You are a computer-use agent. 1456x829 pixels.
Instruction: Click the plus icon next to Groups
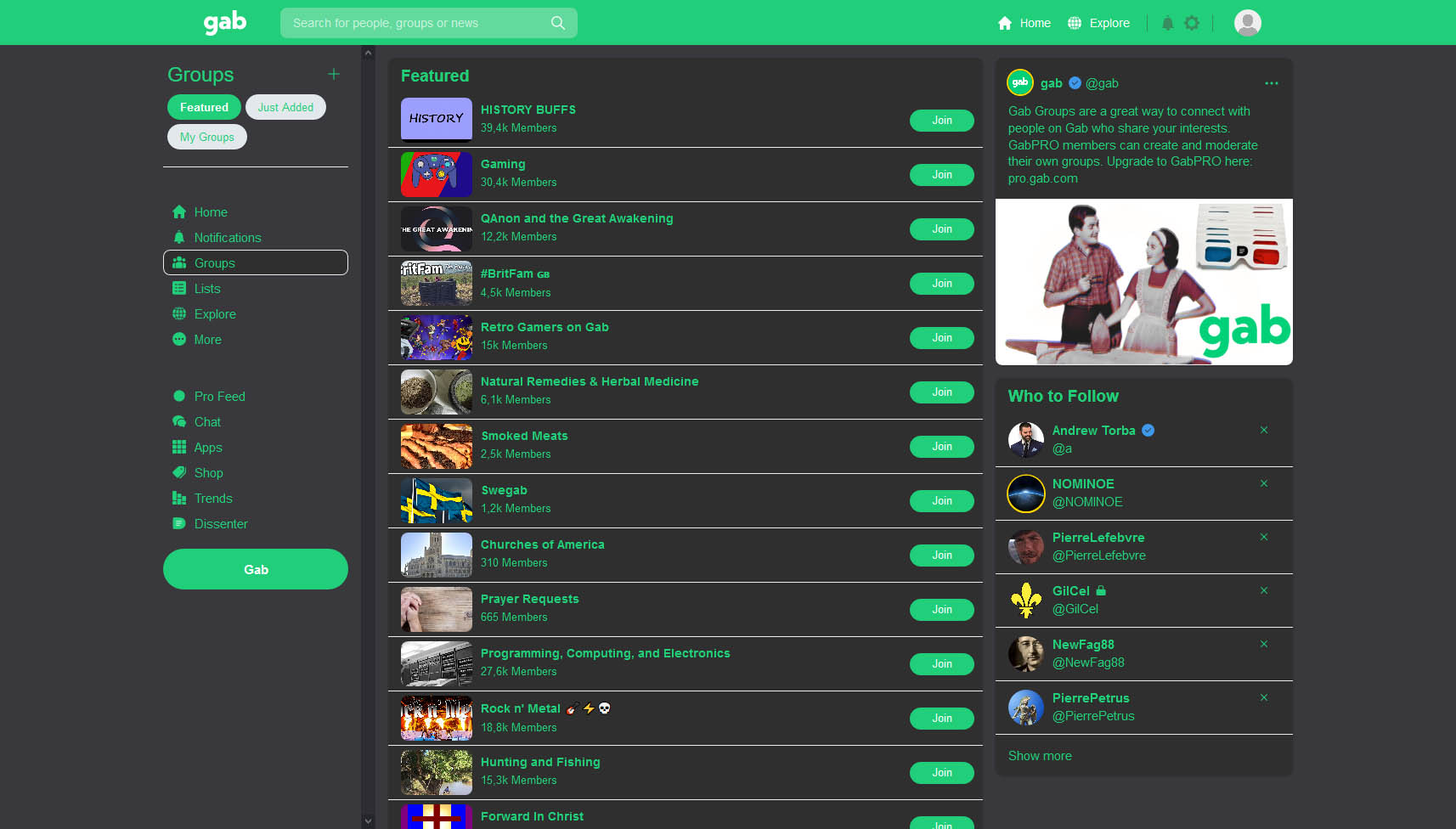click(x=334, y=74)
